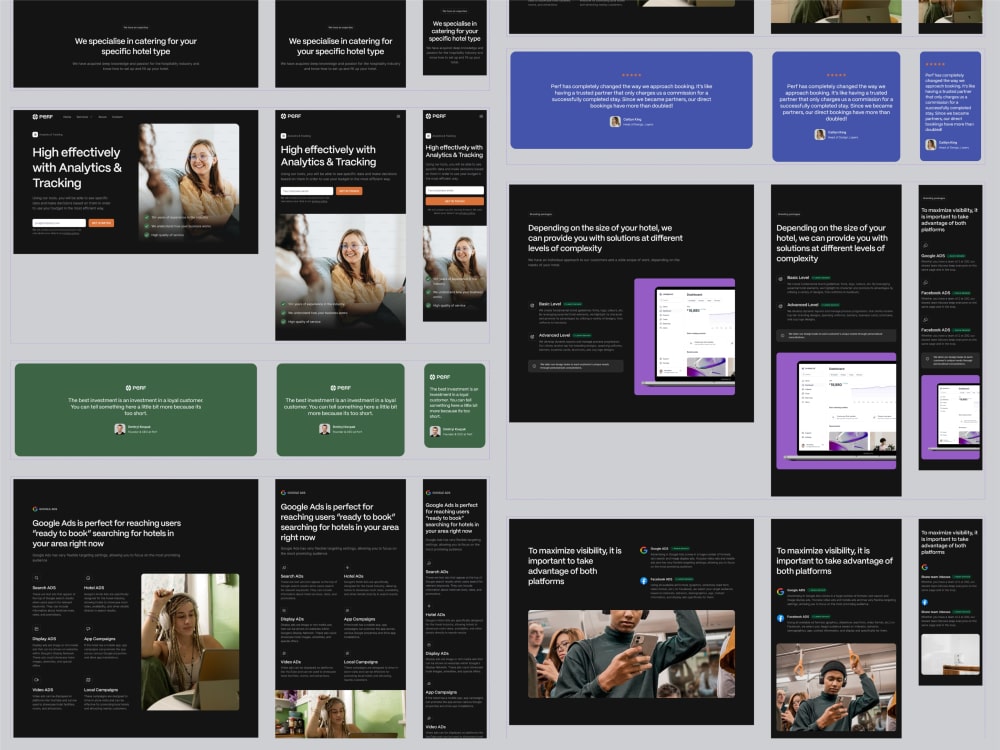This screenshot has height=750, width=1000.
Task: Click the Display ADS icon in desktop Google Ads section
Action: [x=36, y=629]
